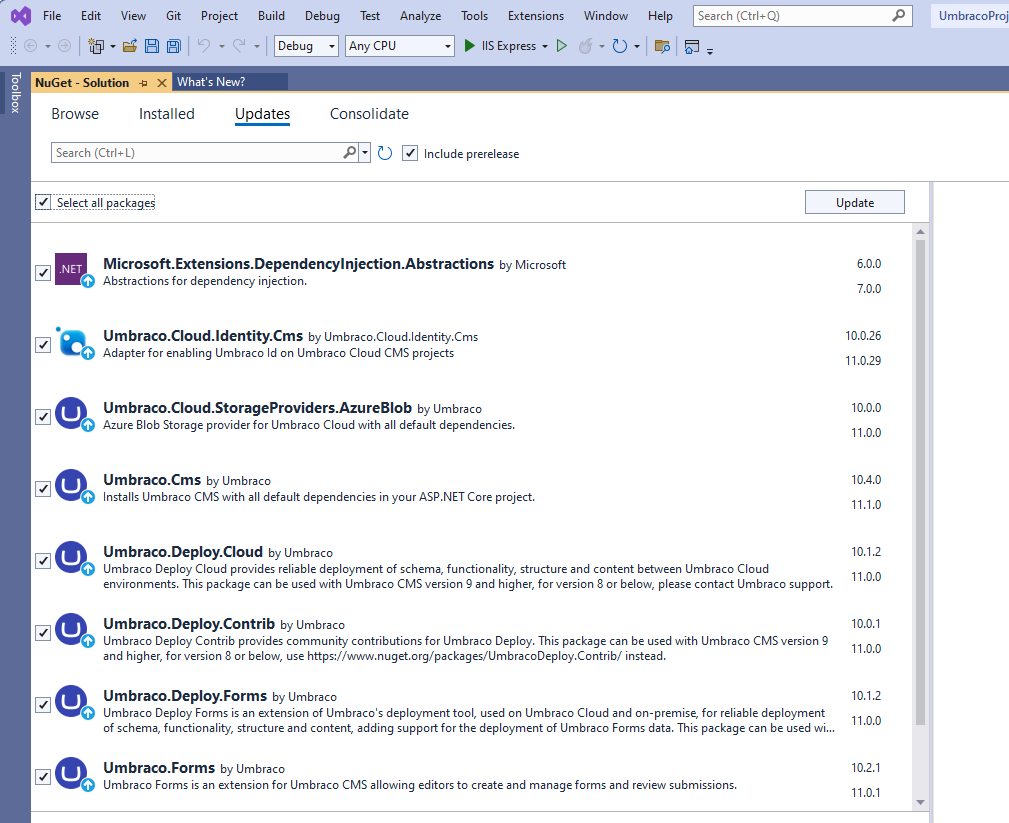
Task: Click the Update button
Action: [855, 202]
